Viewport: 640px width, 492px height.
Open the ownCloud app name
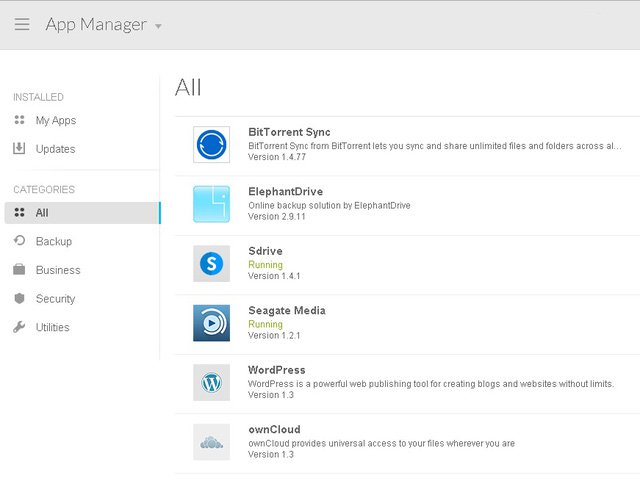[274, 430]
